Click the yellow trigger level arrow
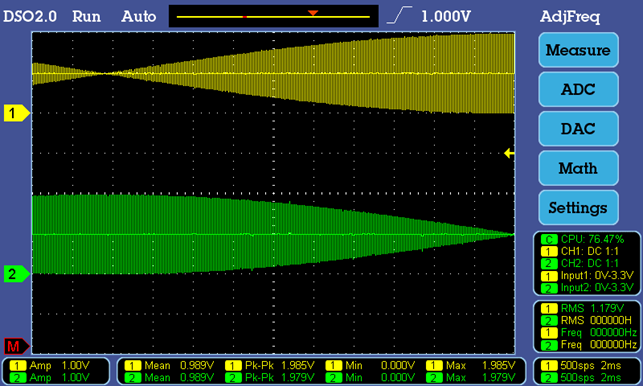 click(x=509, y=153)
